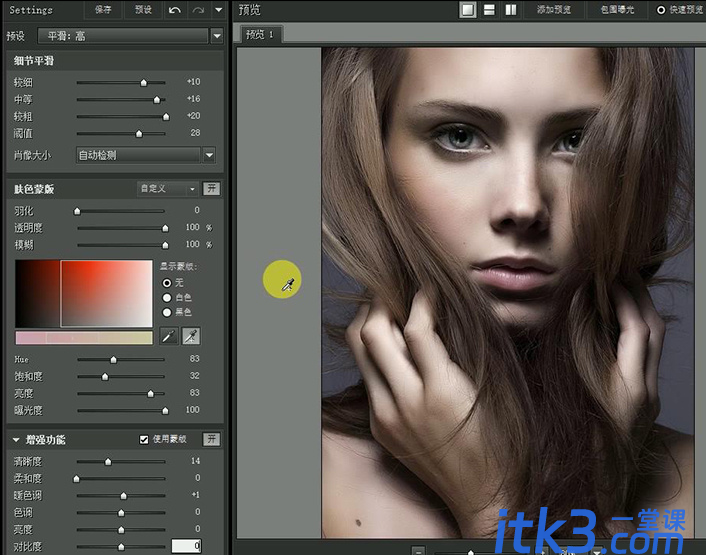
Task: Click the 较粗 detail smoothing slider
Action: coord(122,117)
